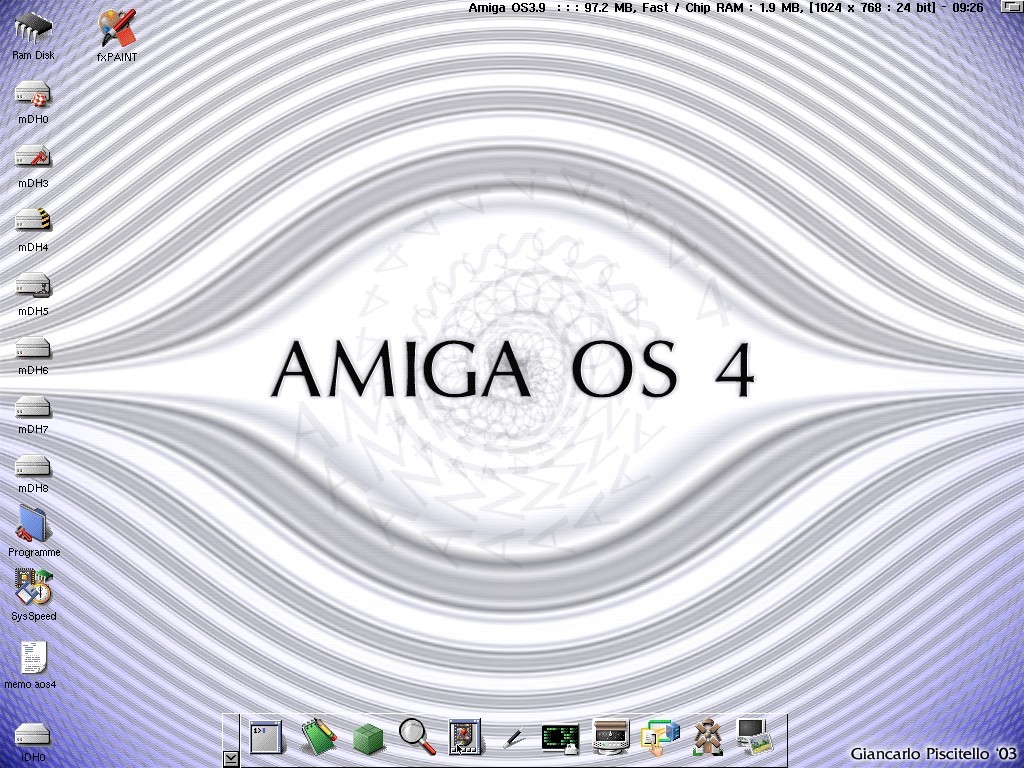Select the iDH0 drive icon
This screenshot has width=1024, height=768.
pos(33,735)
